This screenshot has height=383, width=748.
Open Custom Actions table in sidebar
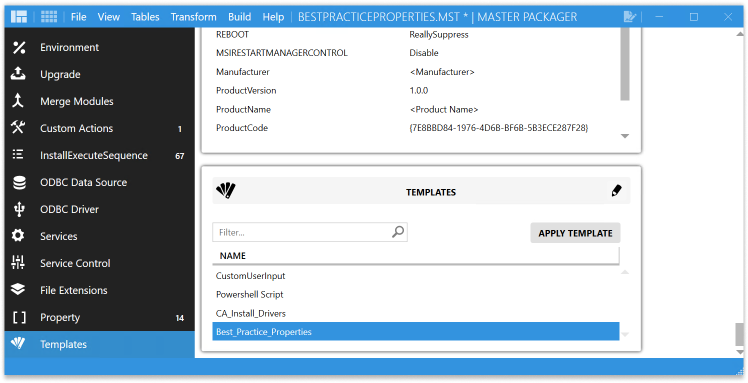100,128
